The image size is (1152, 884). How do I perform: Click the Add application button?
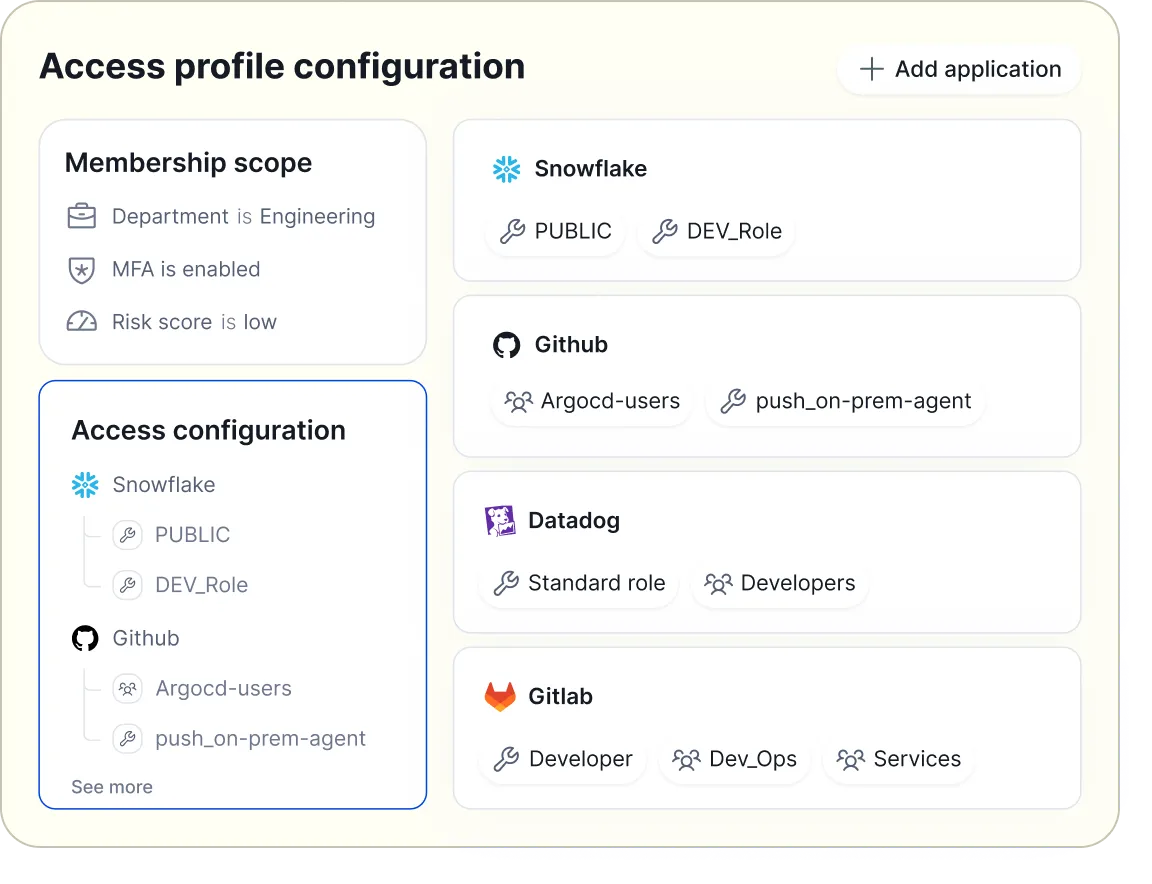[959, 69]
